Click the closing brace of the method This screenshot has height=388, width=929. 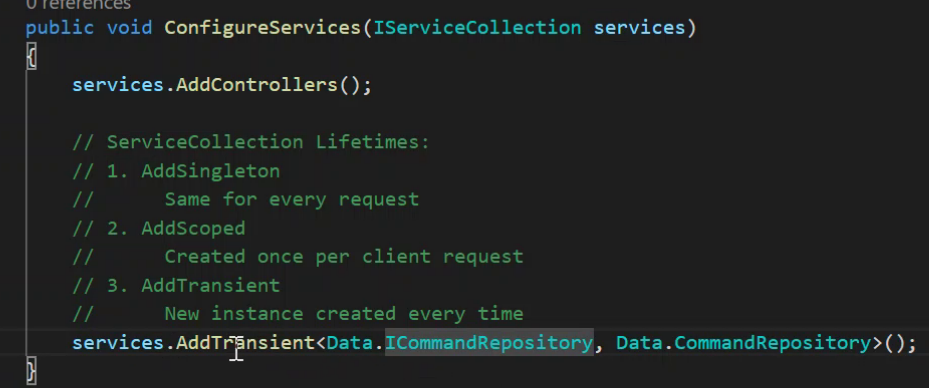pos(31,371)
